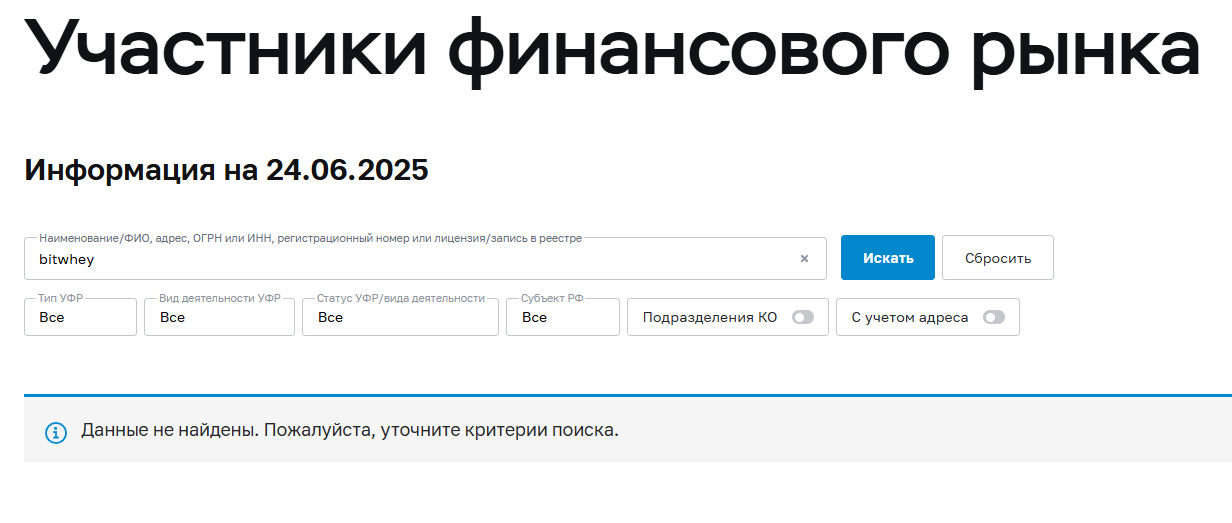Click the blue Искать search button
The image size is (1232, 523).
[x=888, y=258]
